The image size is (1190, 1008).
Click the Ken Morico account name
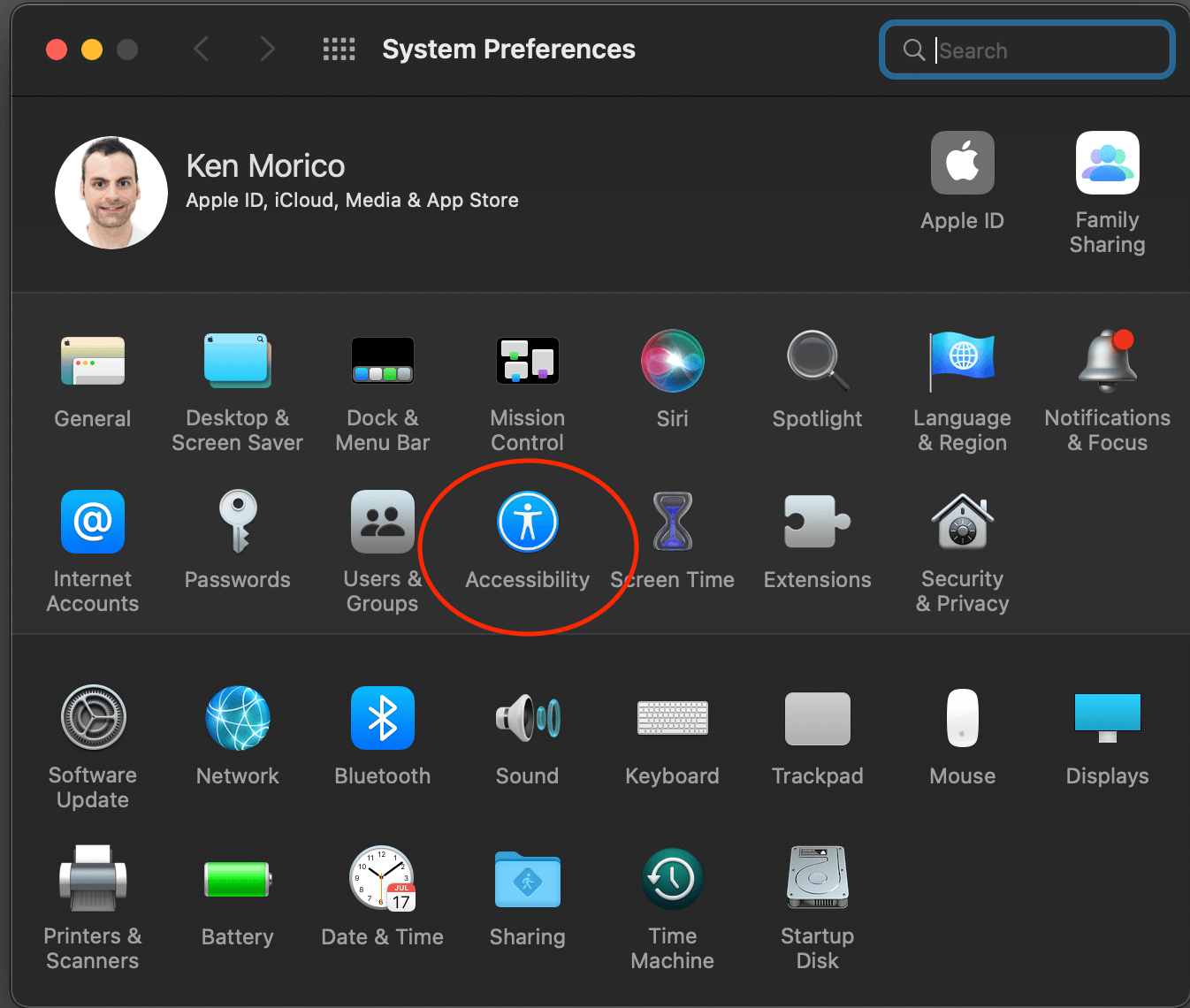click(x=265, y=165)
